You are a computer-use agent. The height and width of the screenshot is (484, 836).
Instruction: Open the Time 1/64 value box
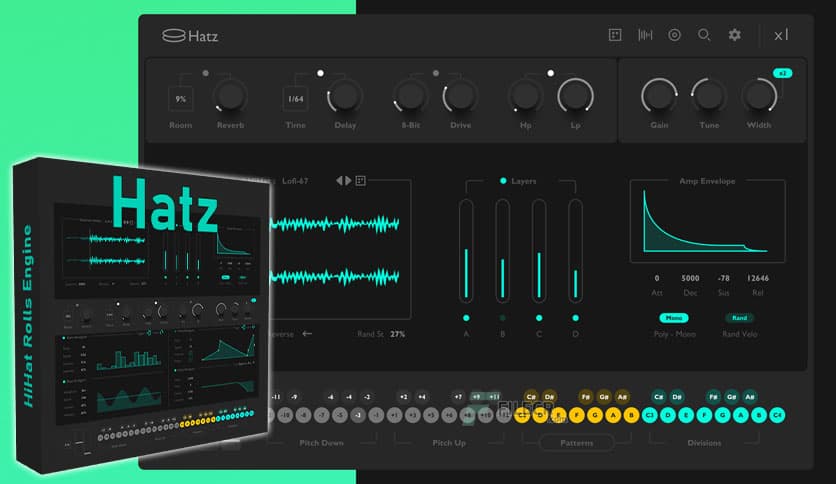tap(295, 99)
